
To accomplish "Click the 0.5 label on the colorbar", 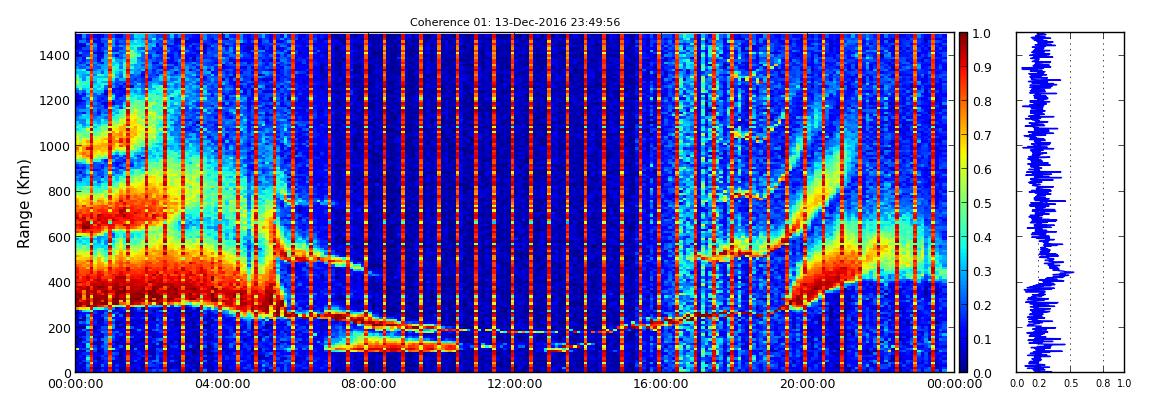I will pyautogui.click(x=982, y=203).
